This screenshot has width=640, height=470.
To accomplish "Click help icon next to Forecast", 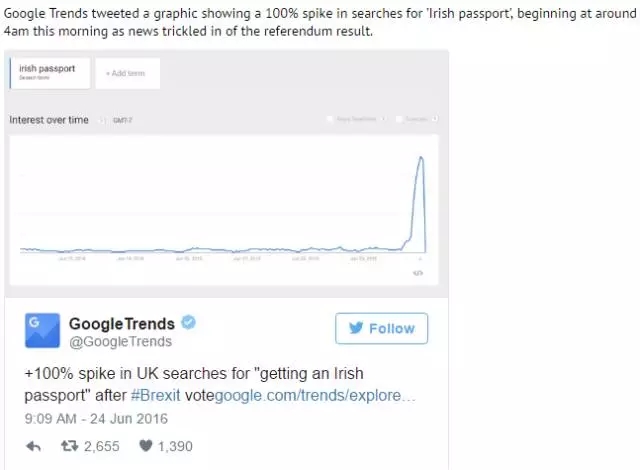I will click(x=435, y=120).
